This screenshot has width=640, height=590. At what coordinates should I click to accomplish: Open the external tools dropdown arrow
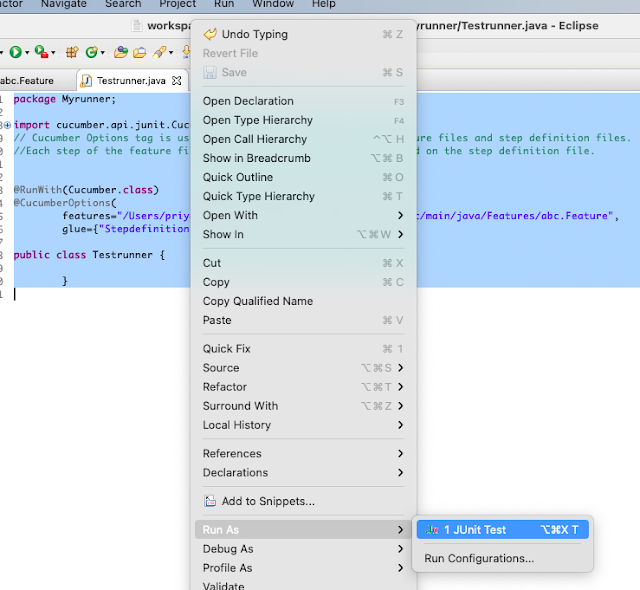pyautogui.click(x=53, y=53)
